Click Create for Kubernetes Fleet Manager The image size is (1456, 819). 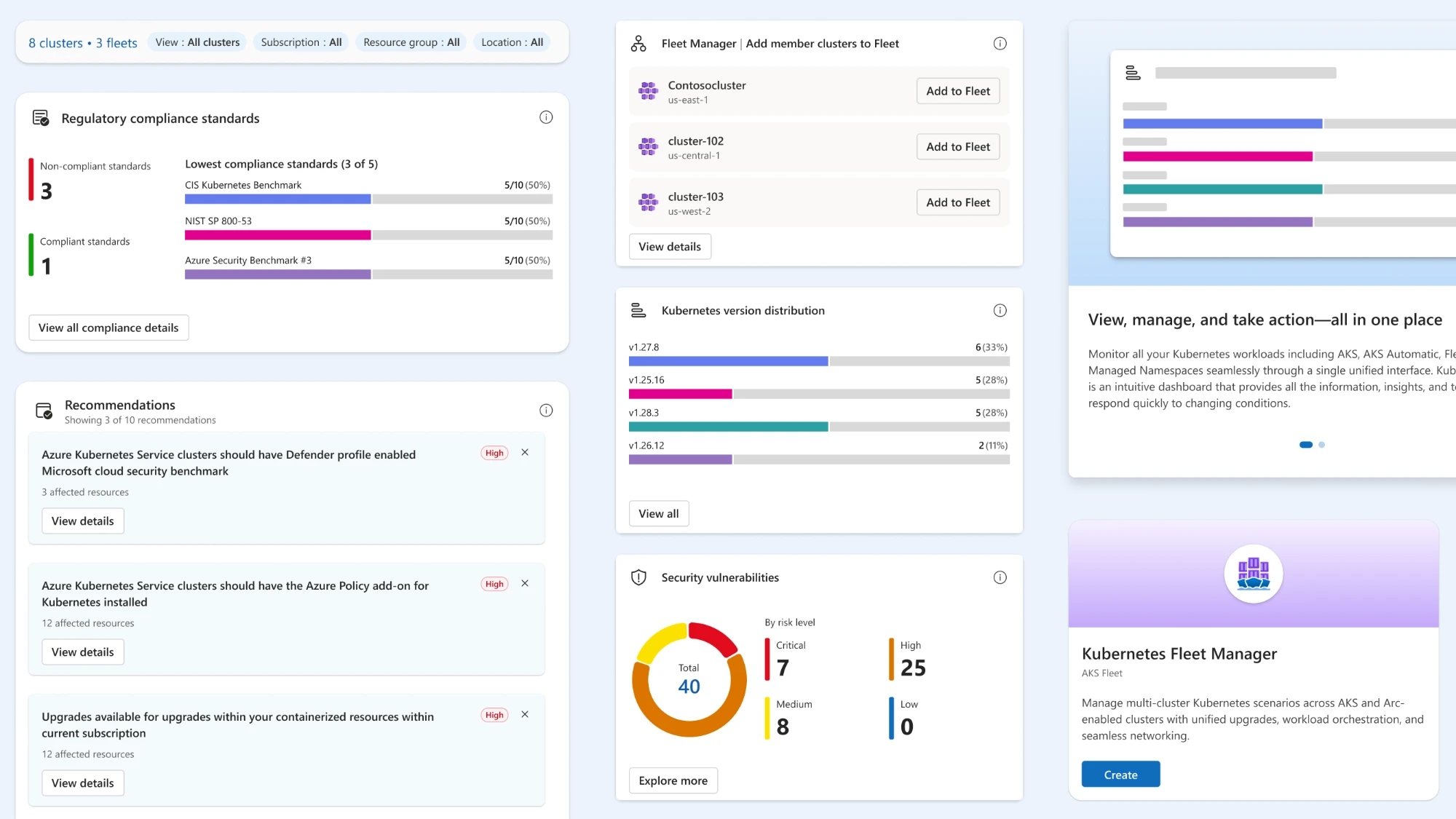pyautogui.click(x=1121, y=775)
